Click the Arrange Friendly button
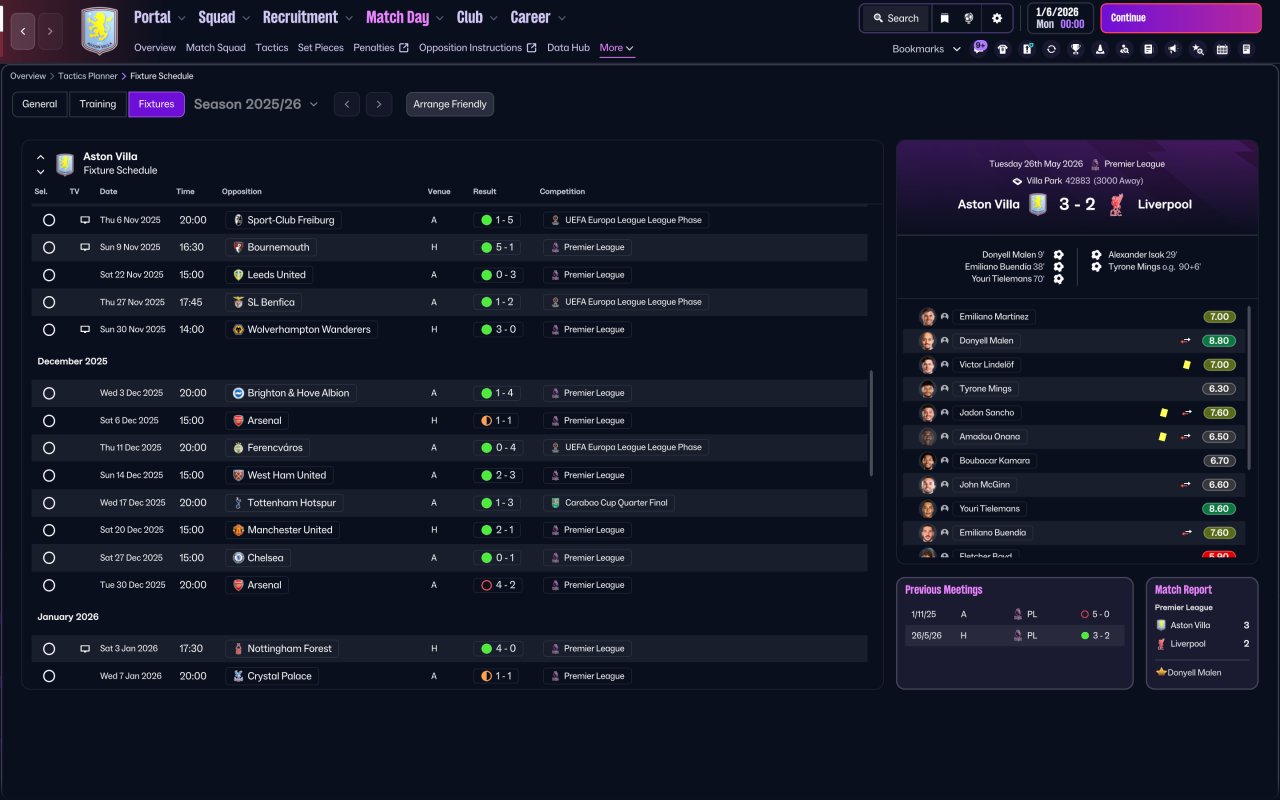Screen dimensions: 1280x800 click(x=450, y=104)
